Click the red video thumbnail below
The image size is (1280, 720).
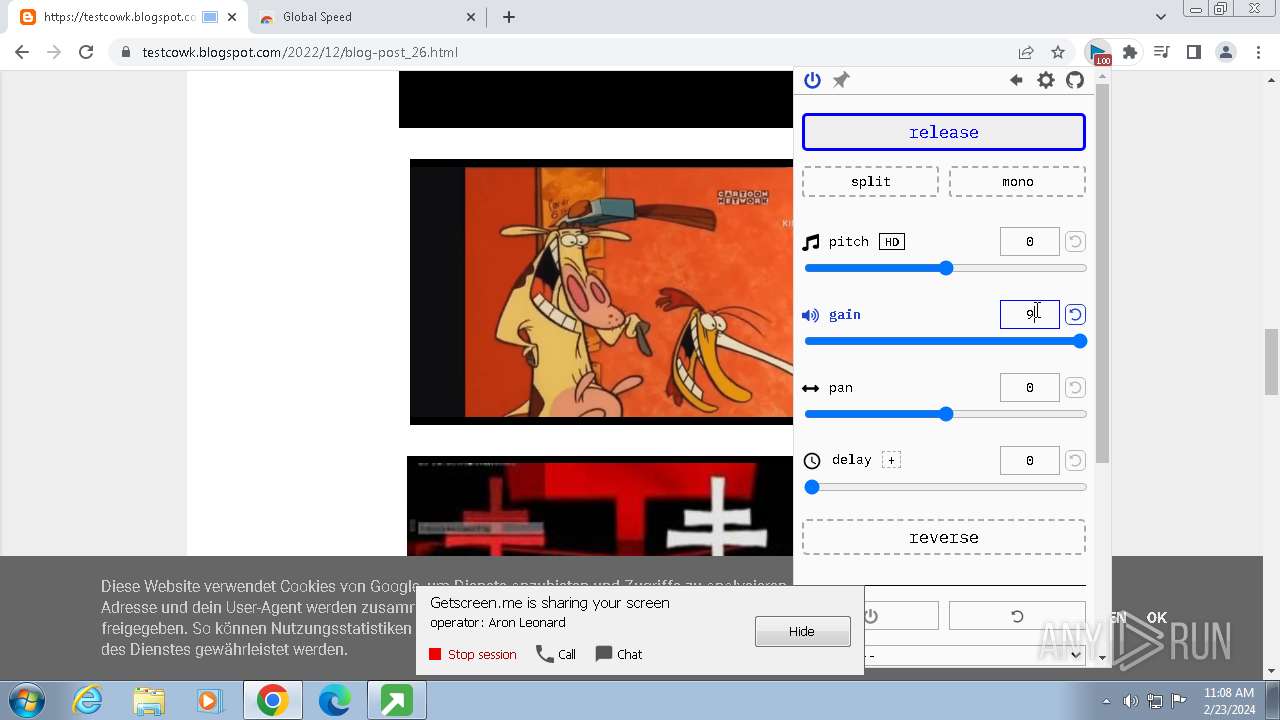tap(600, 506)
